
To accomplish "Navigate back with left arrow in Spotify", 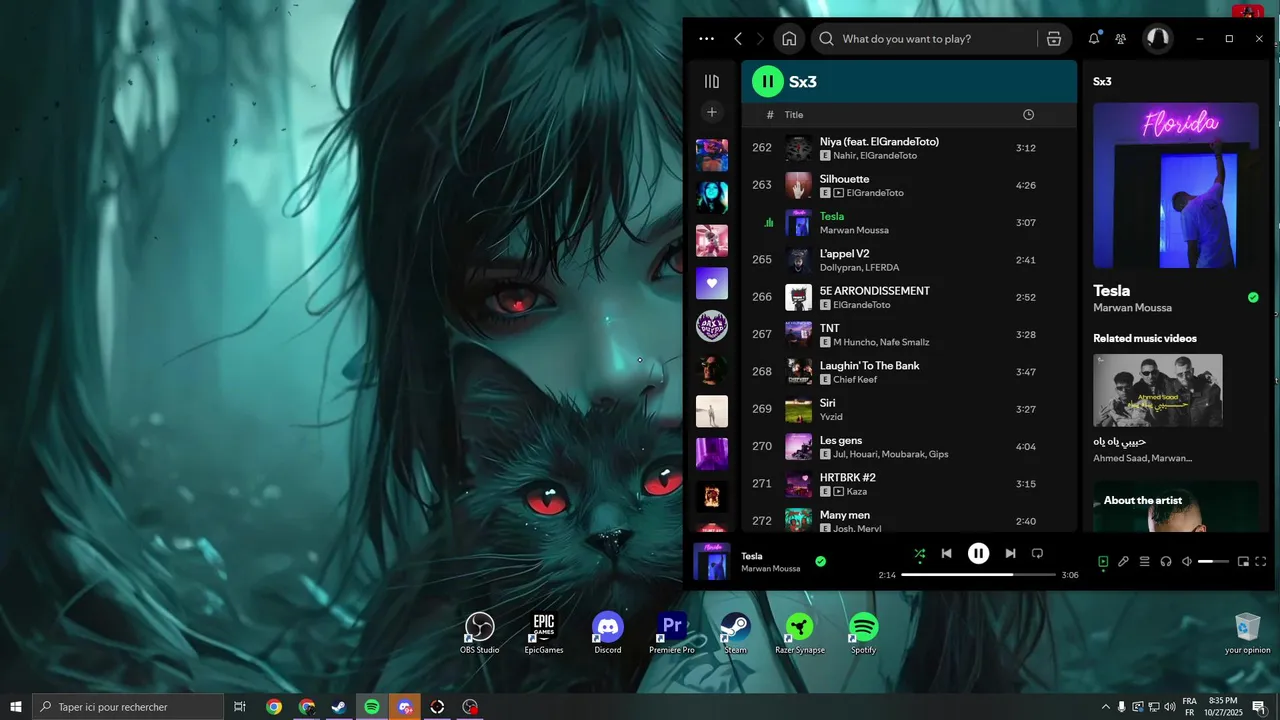I will [738, 39].
